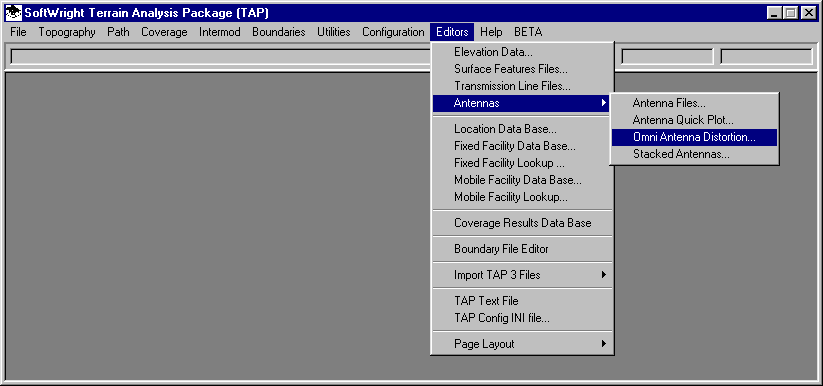This screenshot has width=823, height=386.
Task: Expand the Antennas submenu item
Action: pos(522,103)
